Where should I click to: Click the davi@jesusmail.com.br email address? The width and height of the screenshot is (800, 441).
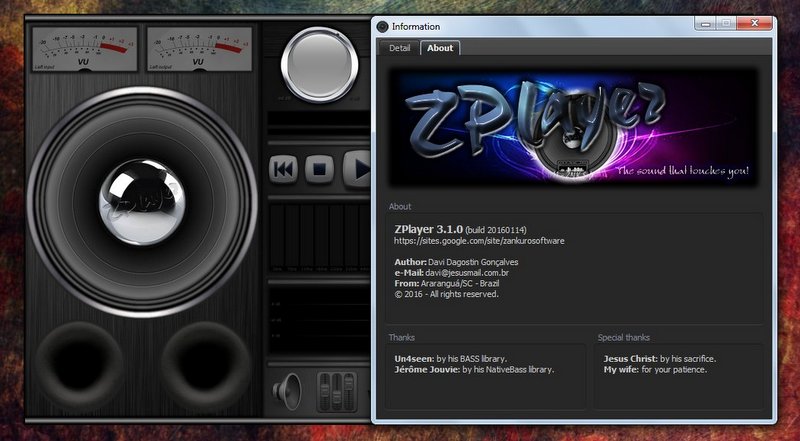tap(467, 273)
